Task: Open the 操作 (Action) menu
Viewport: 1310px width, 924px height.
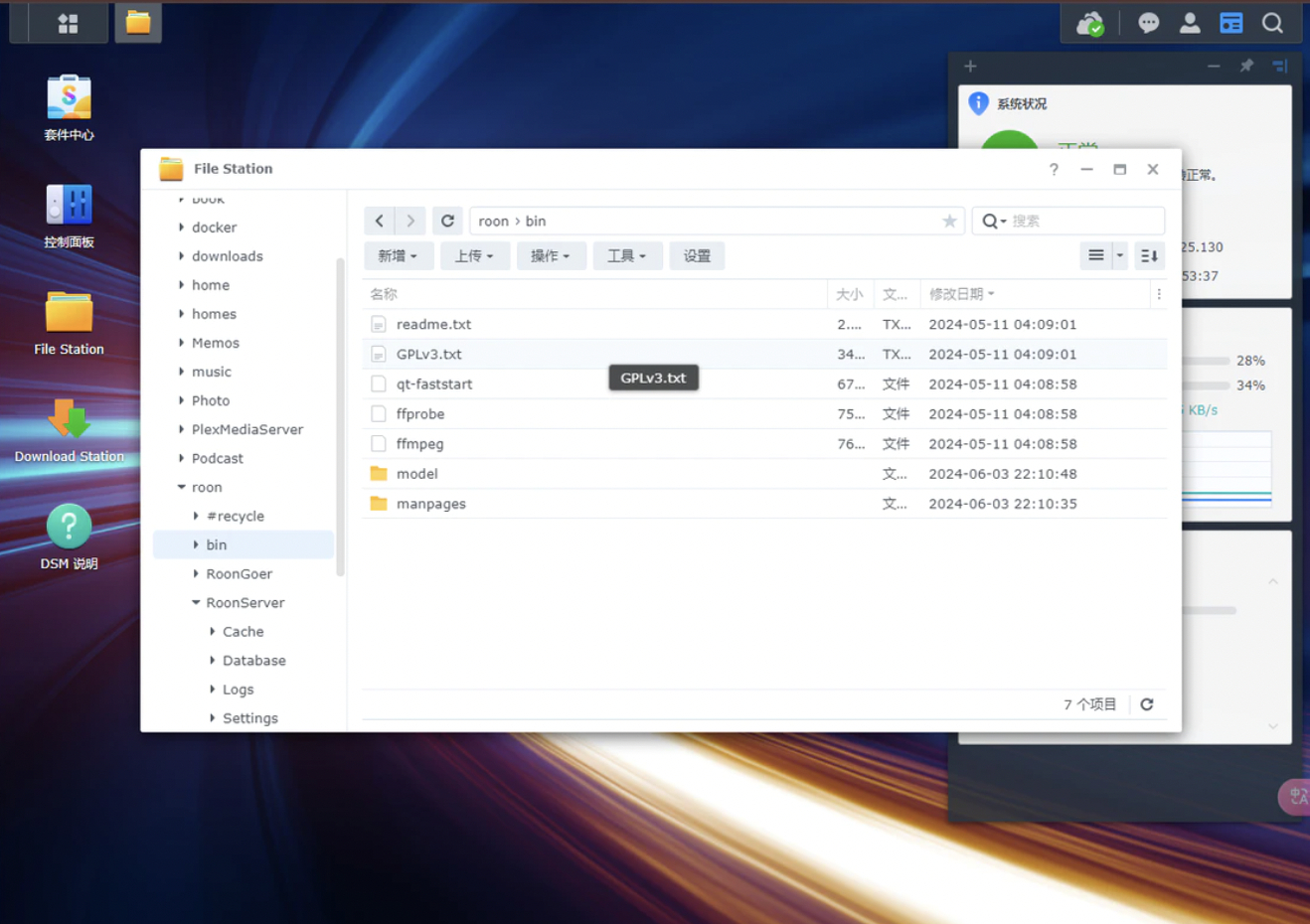Action: pos(550,256)
